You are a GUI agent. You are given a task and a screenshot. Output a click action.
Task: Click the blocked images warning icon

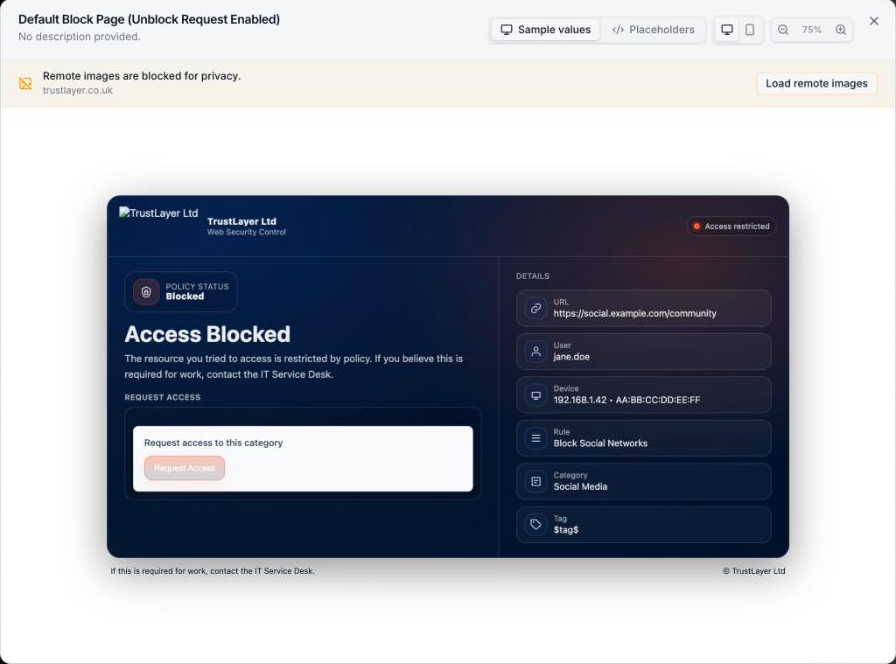[x=25, y=83]
